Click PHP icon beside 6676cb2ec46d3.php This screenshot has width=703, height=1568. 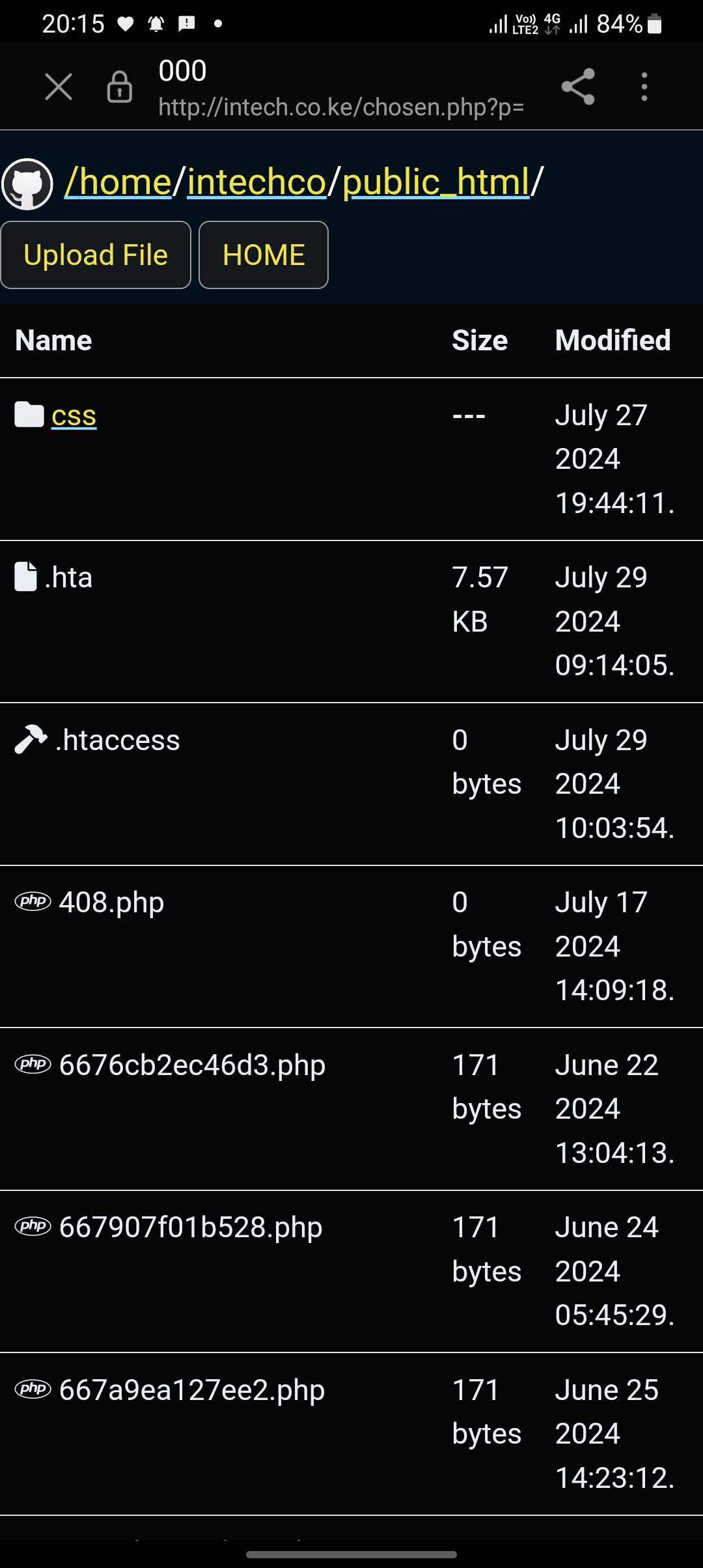[x=33, y=1064]
